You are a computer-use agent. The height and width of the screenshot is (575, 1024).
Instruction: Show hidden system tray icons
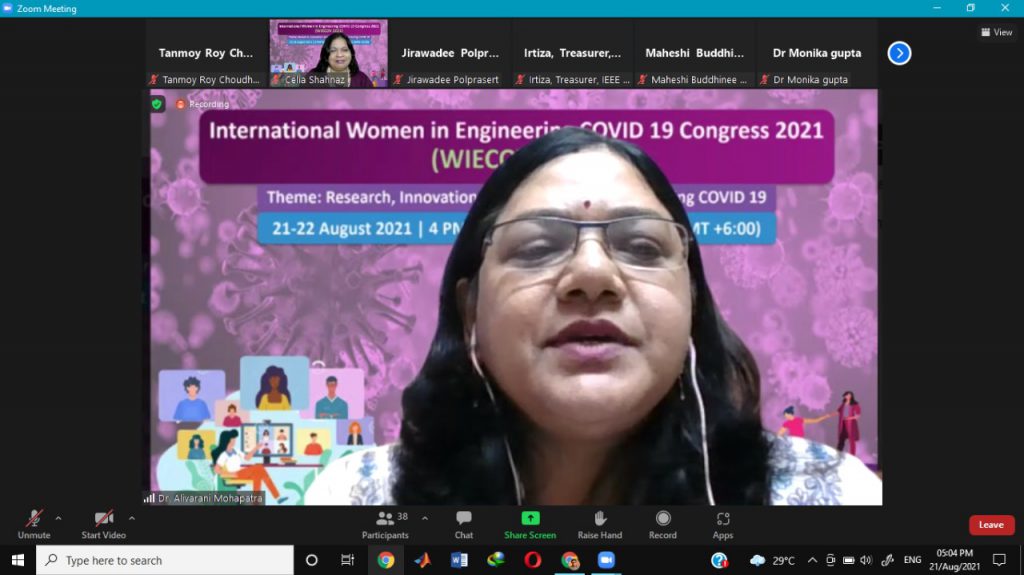(x=812, y=560)
